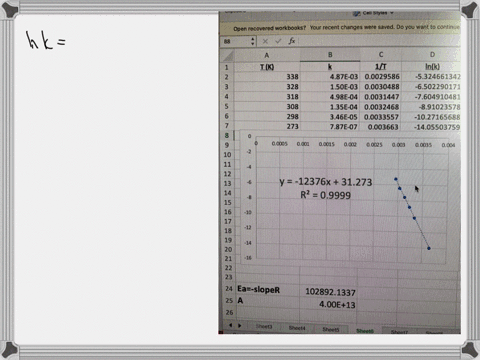Select column A header
Screen dimensions: 480x360
[267, 55]
